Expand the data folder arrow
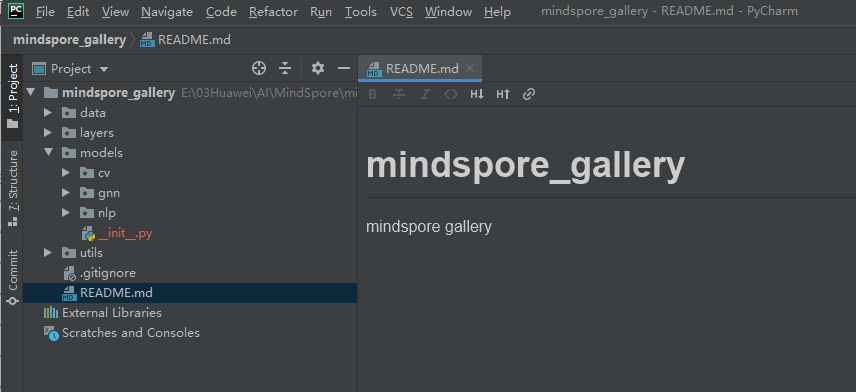The image size is (856, 392). tap(48, 113)
